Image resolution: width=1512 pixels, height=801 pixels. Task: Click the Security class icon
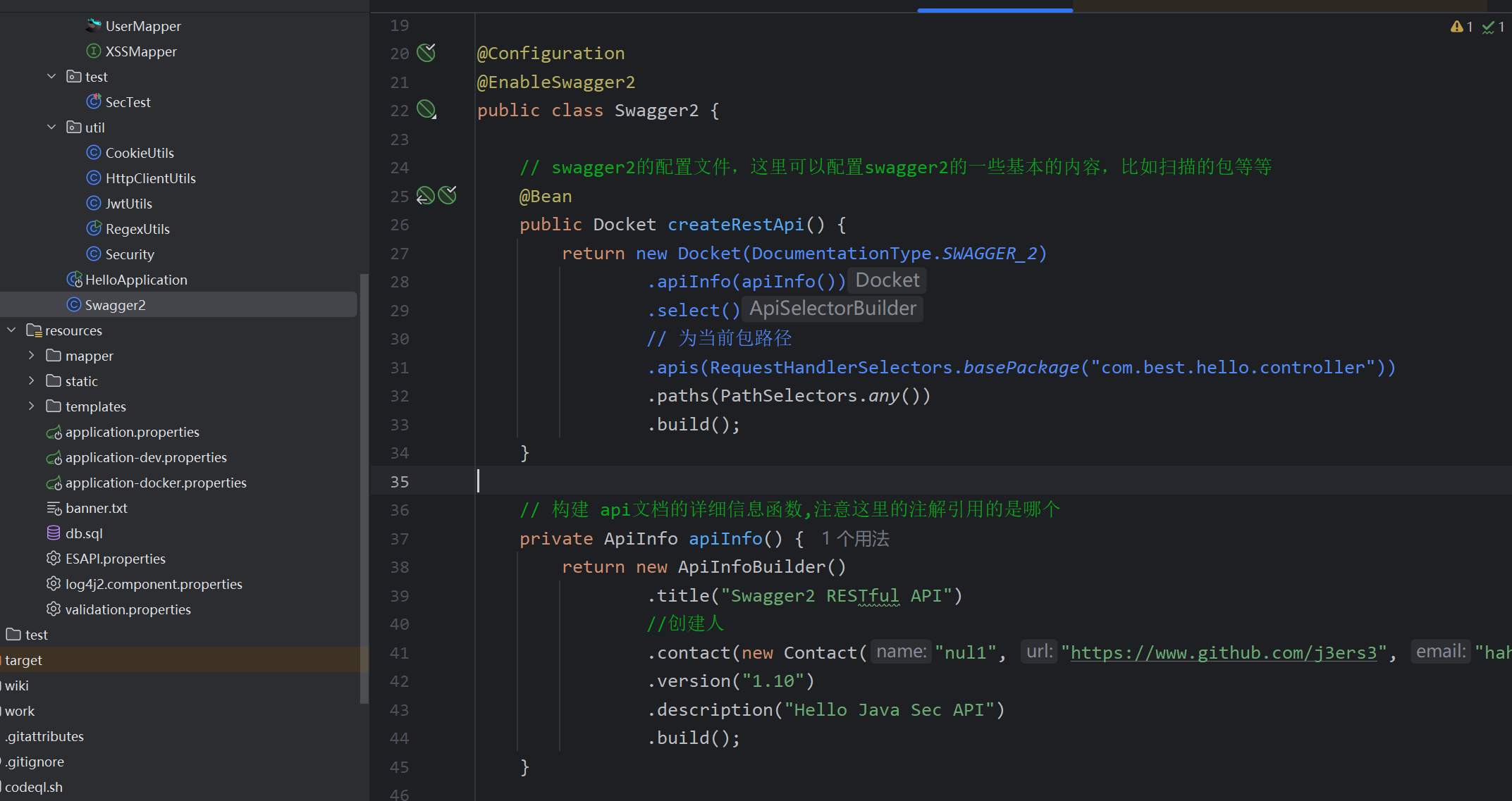point(94,254)
